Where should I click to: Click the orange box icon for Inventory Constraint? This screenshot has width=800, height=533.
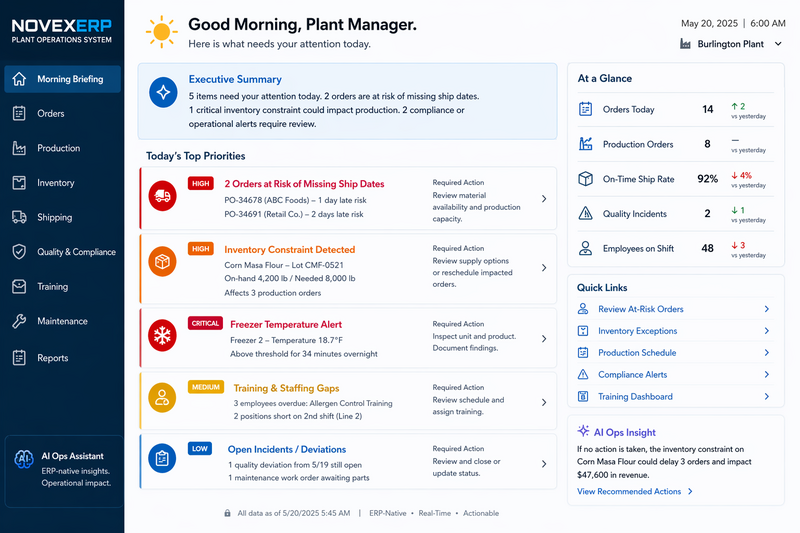click(x=162, y=261)
